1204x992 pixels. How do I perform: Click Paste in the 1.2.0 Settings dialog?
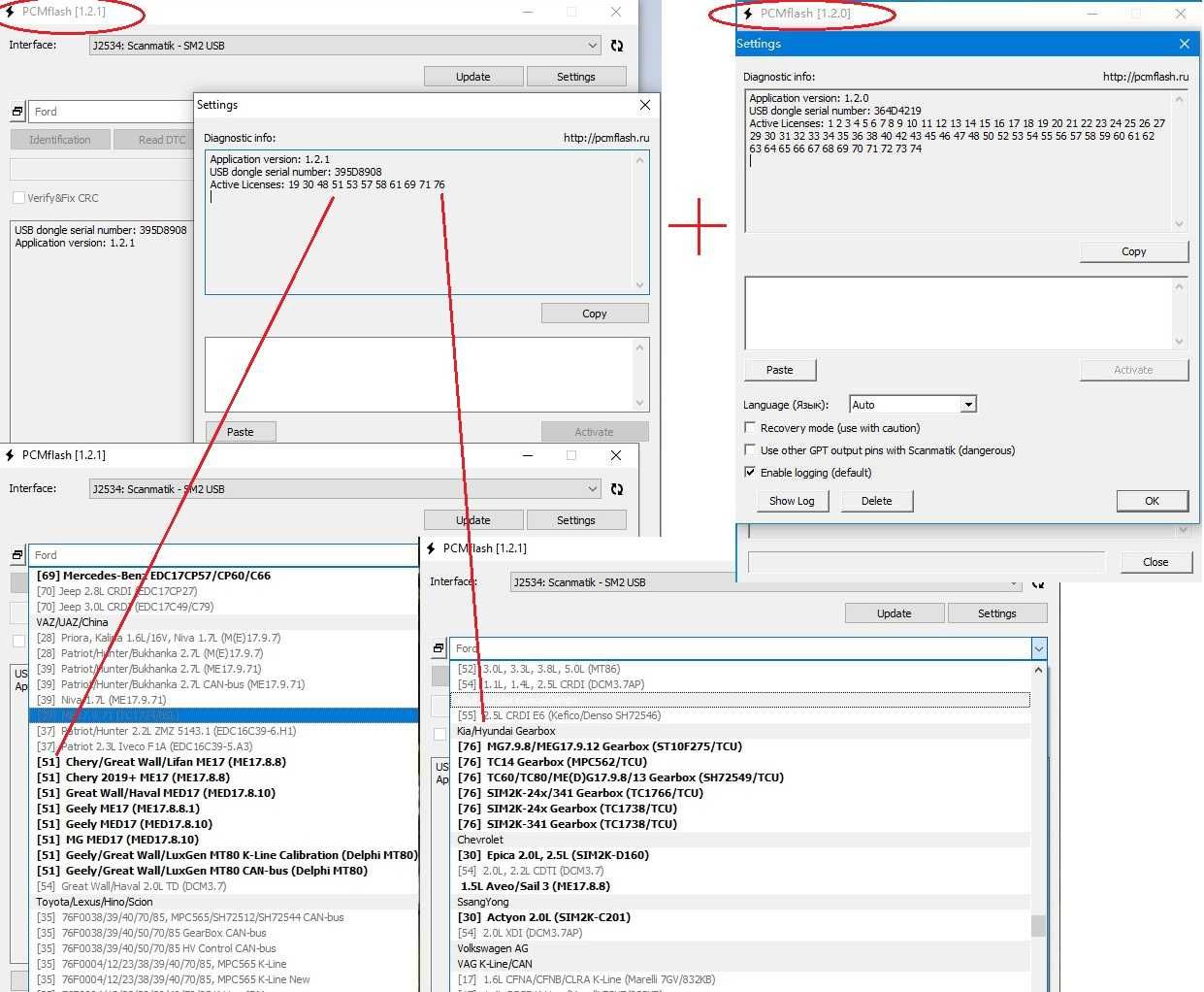tap(780, 370)
